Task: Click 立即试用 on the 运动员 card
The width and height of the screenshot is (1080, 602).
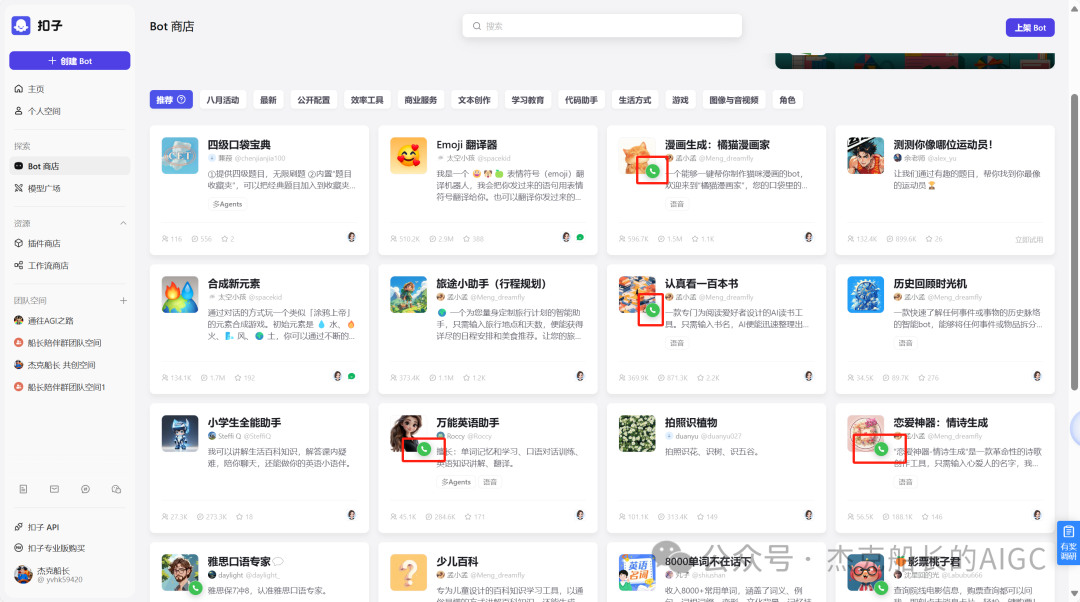Action: click(x=1029, y=240)
